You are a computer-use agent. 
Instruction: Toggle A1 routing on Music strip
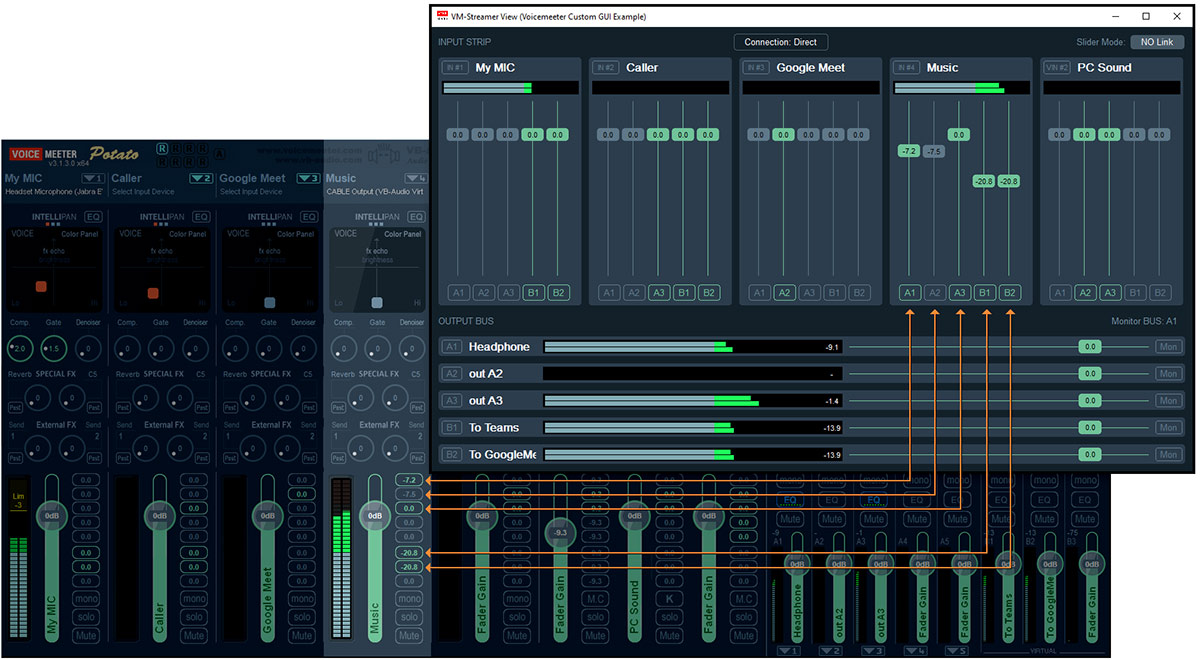909,293
